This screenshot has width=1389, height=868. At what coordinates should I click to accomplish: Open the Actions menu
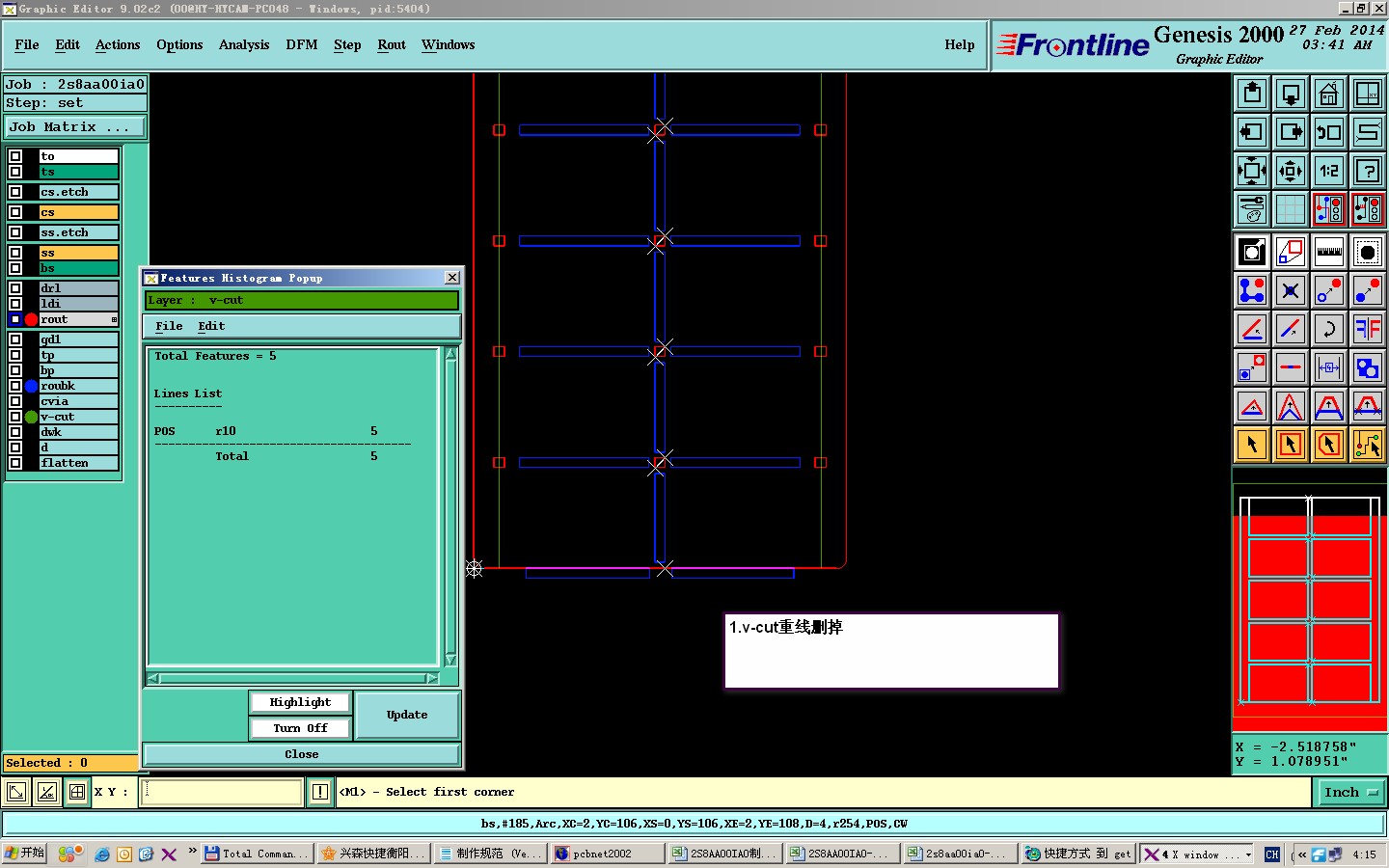click(x=118, y=45)
